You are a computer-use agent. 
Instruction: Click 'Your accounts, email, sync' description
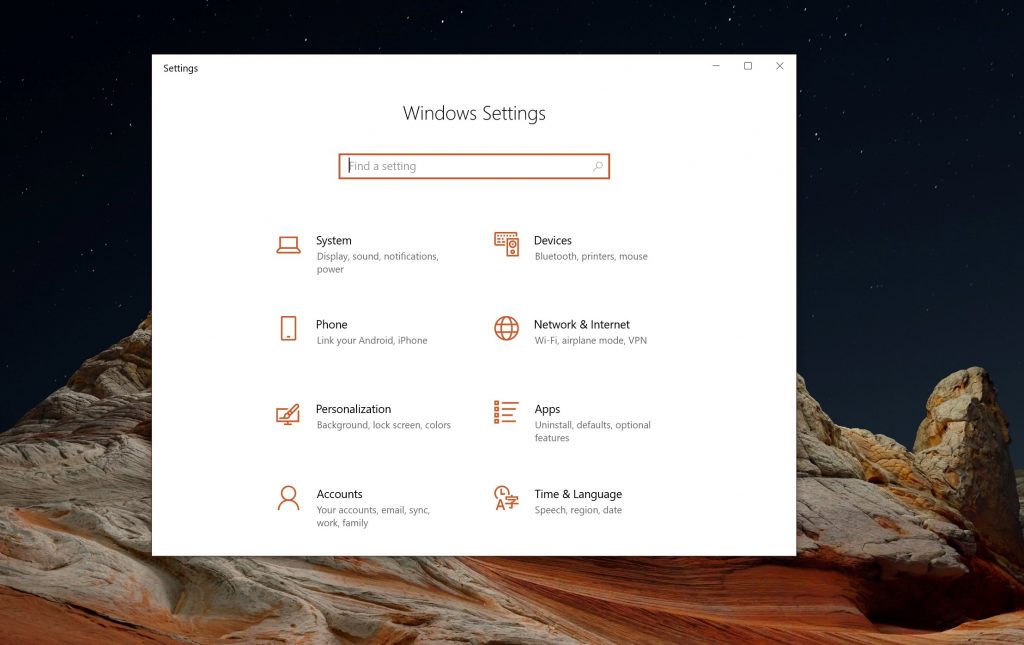(x=373, y=516)
